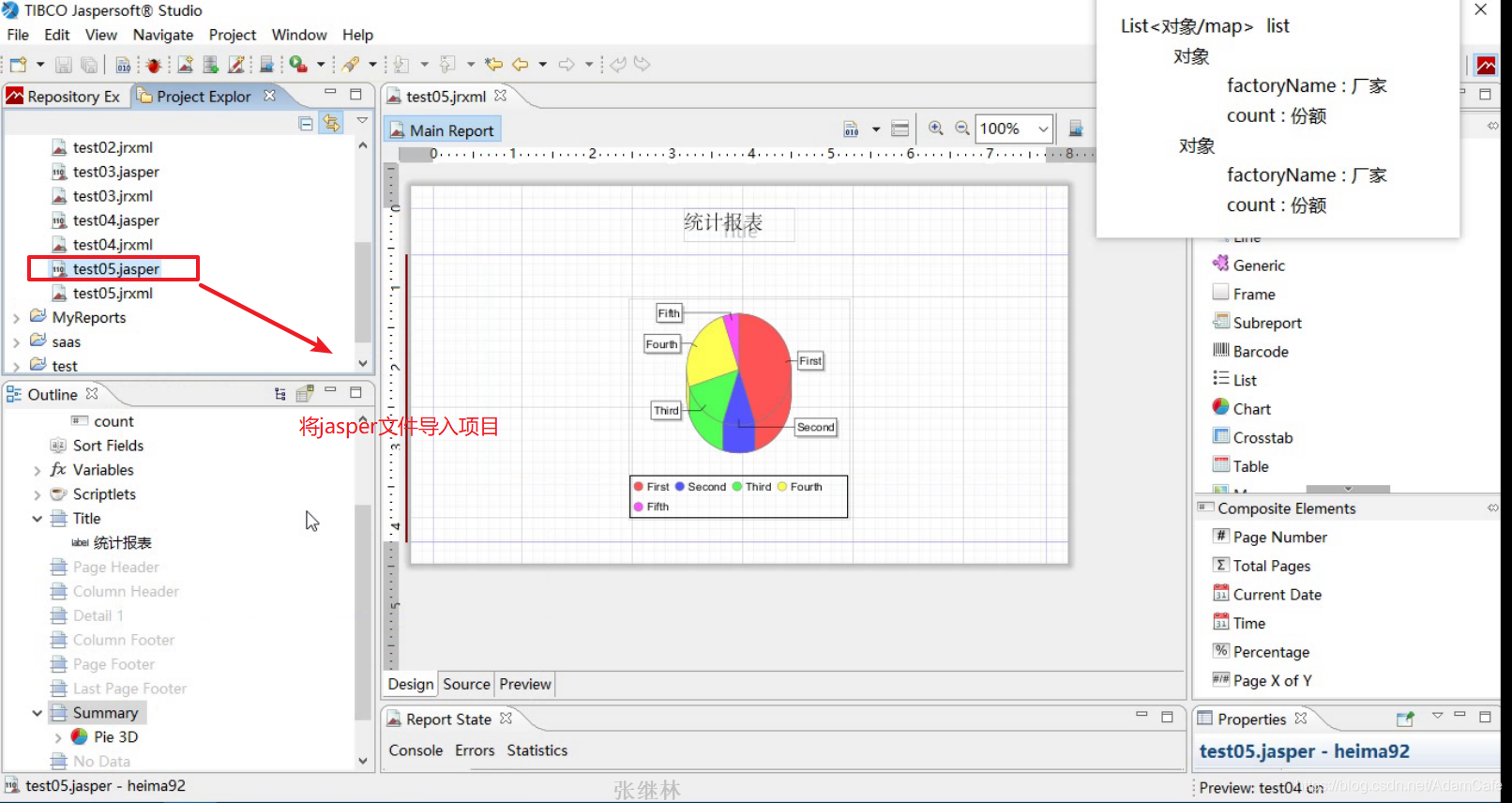Click the Forward navigation arrow
1512x803 pixels.
click(567, 65)
